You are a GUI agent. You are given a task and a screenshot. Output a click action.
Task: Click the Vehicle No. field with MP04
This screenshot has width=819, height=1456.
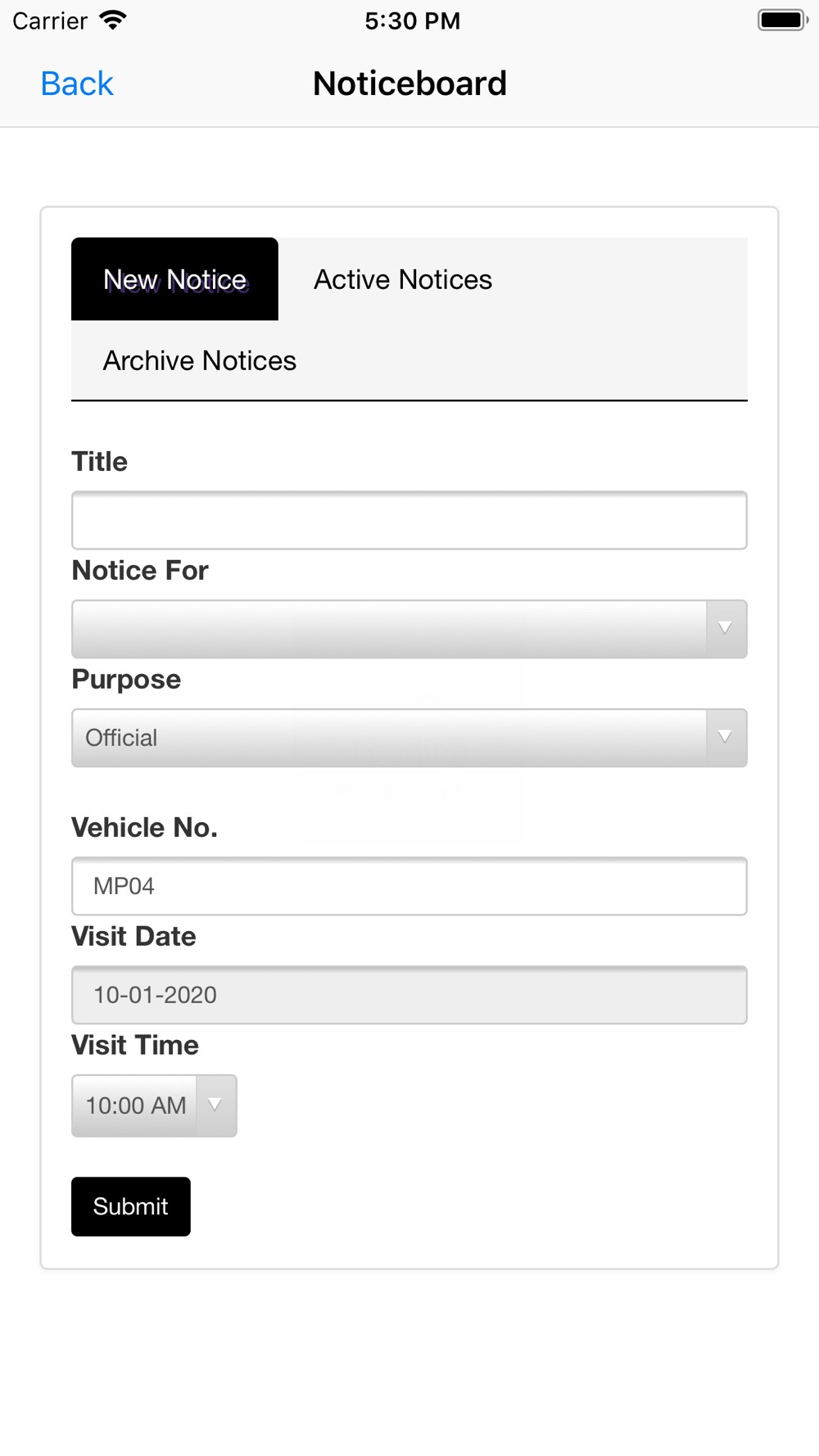409,886
